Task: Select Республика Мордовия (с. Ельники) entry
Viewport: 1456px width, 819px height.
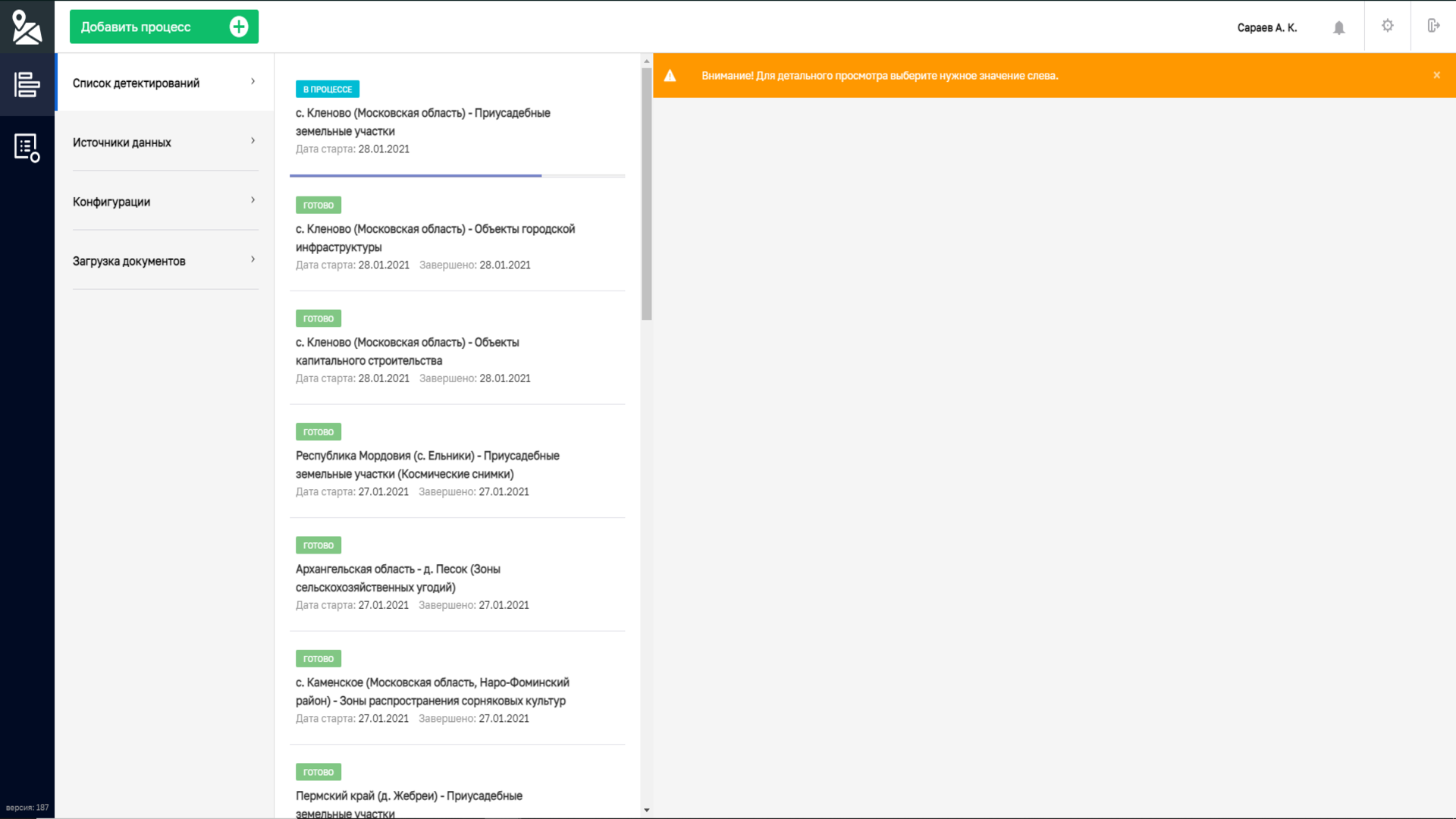Action: pos(457,462)
